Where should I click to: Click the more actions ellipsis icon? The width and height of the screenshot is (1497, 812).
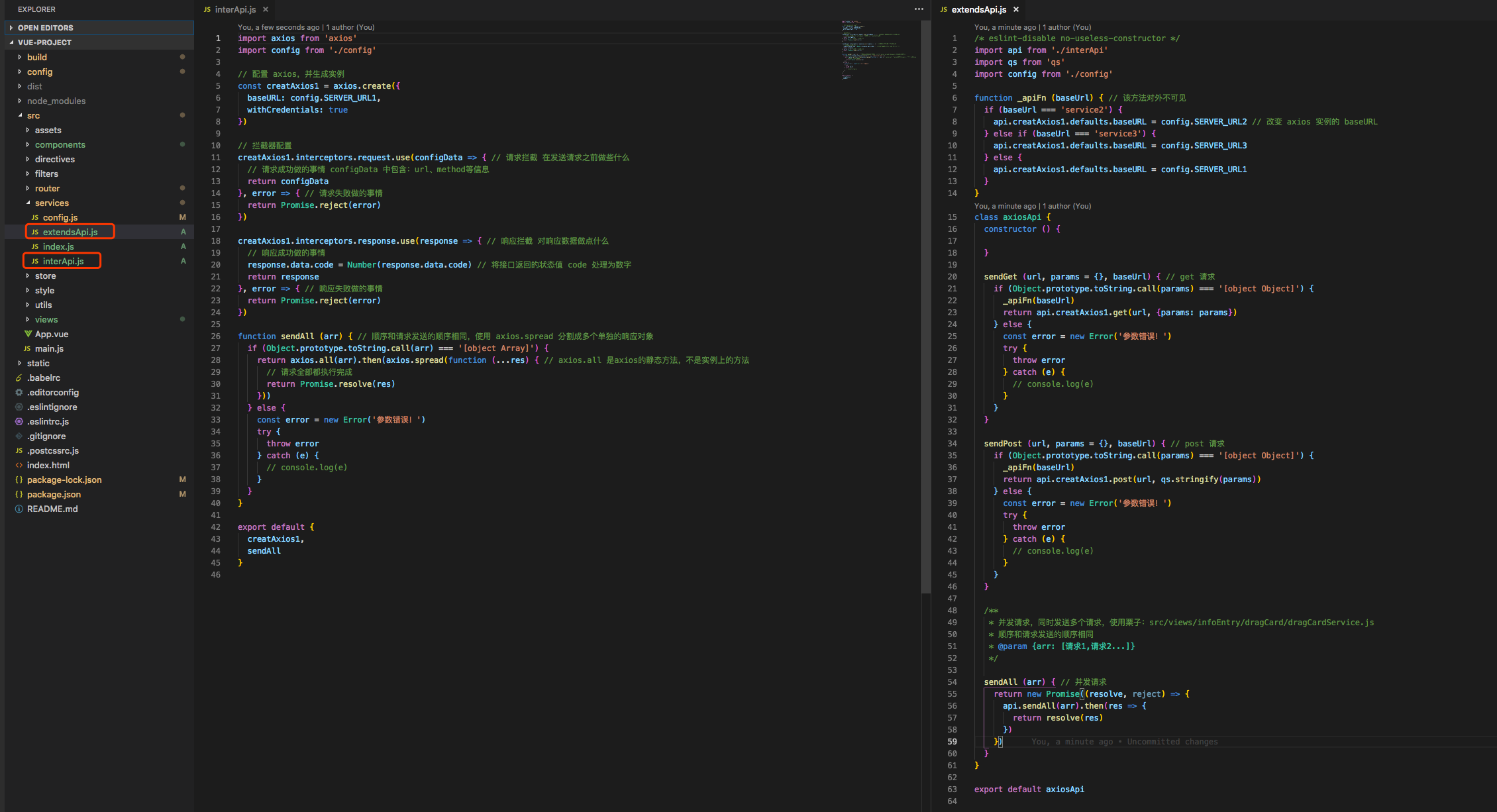pos(919,9)
